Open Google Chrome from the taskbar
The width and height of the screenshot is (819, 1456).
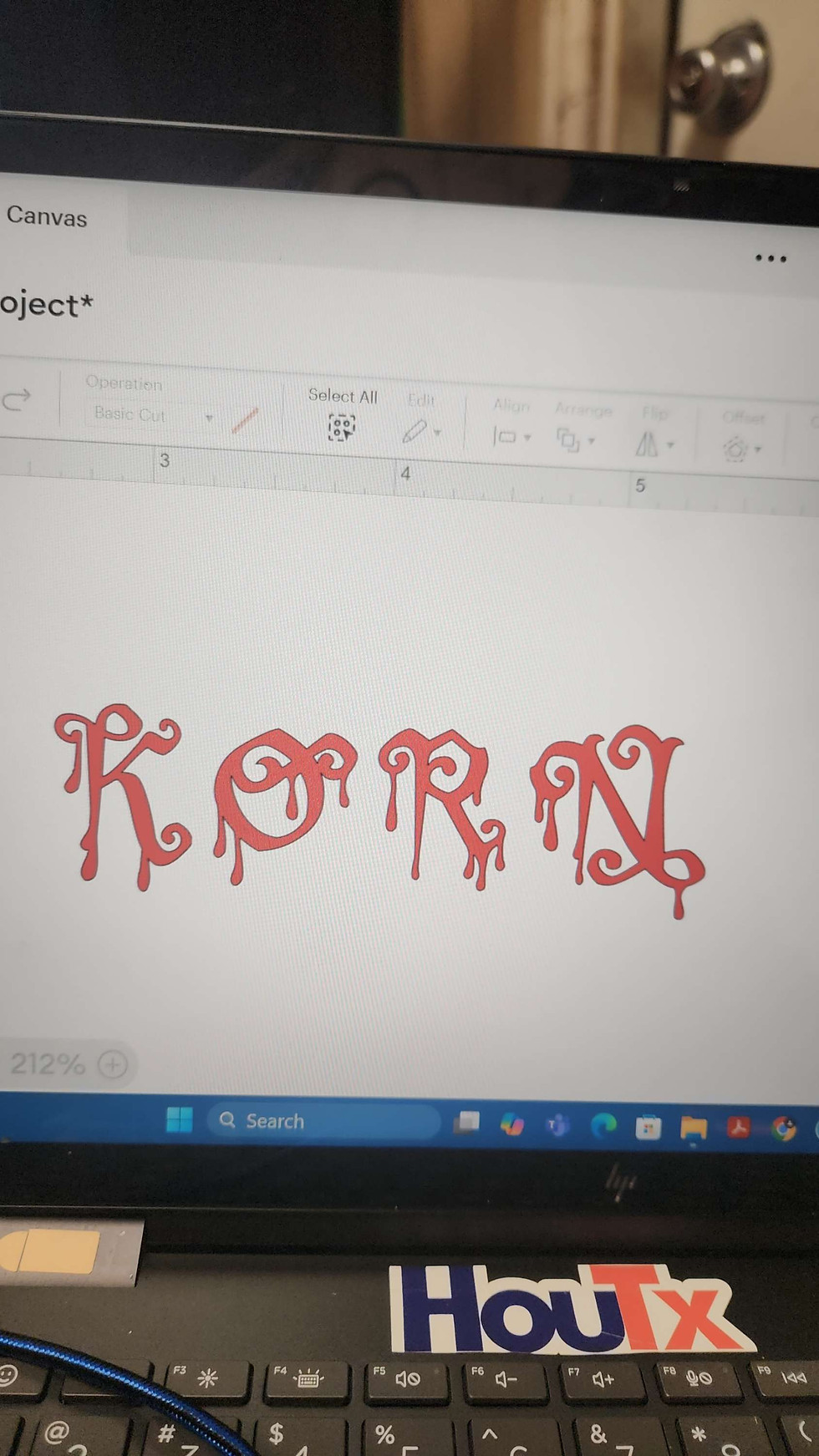(784, 1129)
